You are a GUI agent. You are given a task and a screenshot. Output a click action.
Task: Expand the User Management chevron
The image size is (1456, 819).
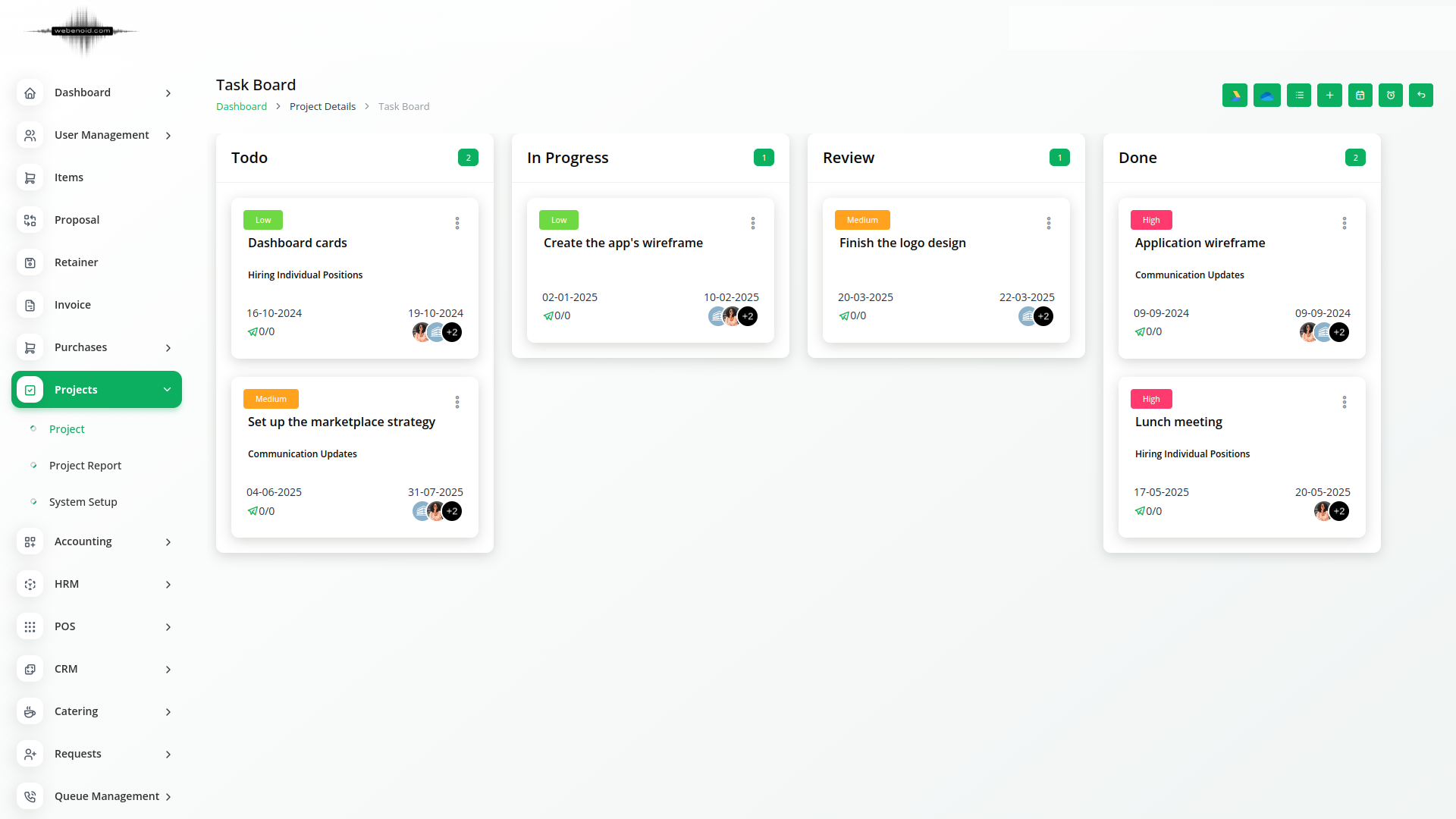[x=168, y=136]
